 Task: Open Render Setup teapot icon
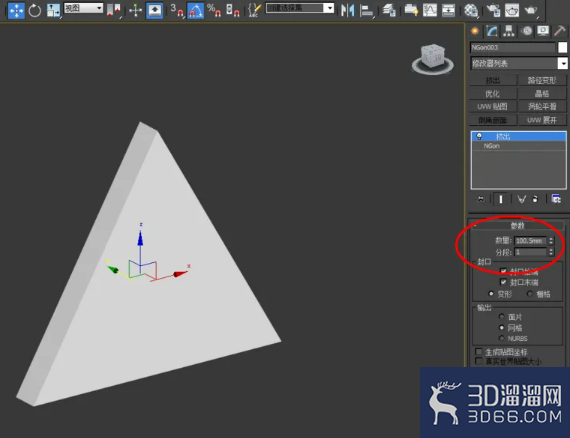point(493,10)
